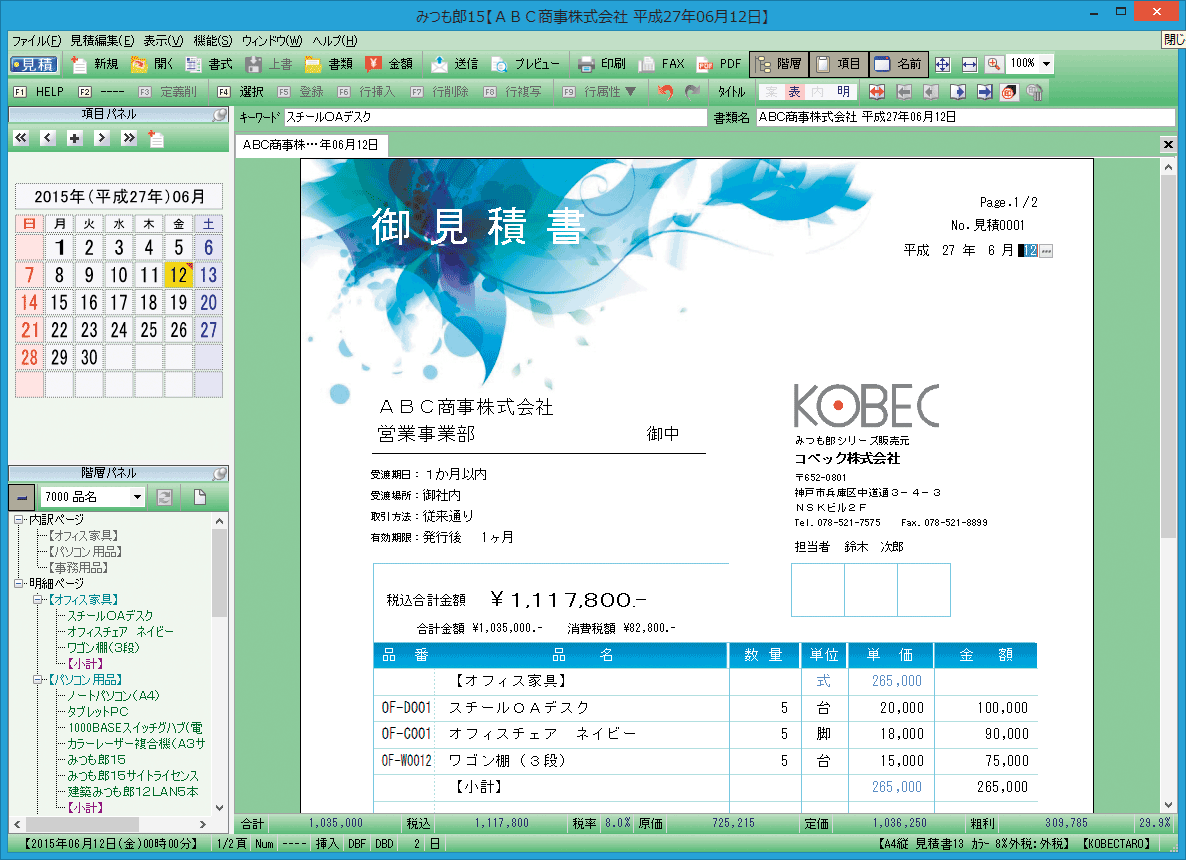Open the 行属性 dropdown

tap(631, 92)
